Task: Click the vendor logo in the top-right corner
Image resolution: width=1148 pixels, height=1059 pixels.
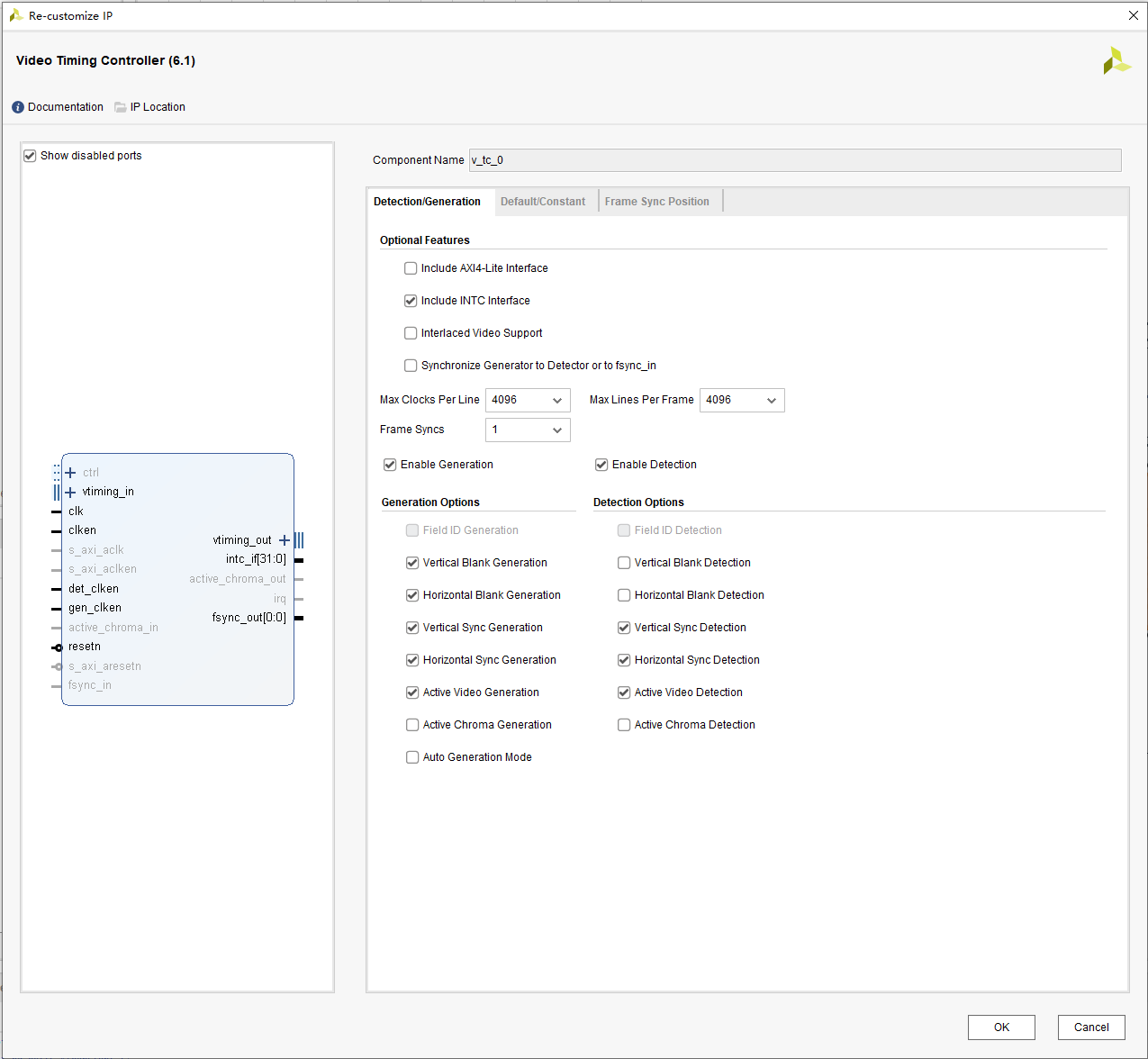Action: (x=1117, y=60)
